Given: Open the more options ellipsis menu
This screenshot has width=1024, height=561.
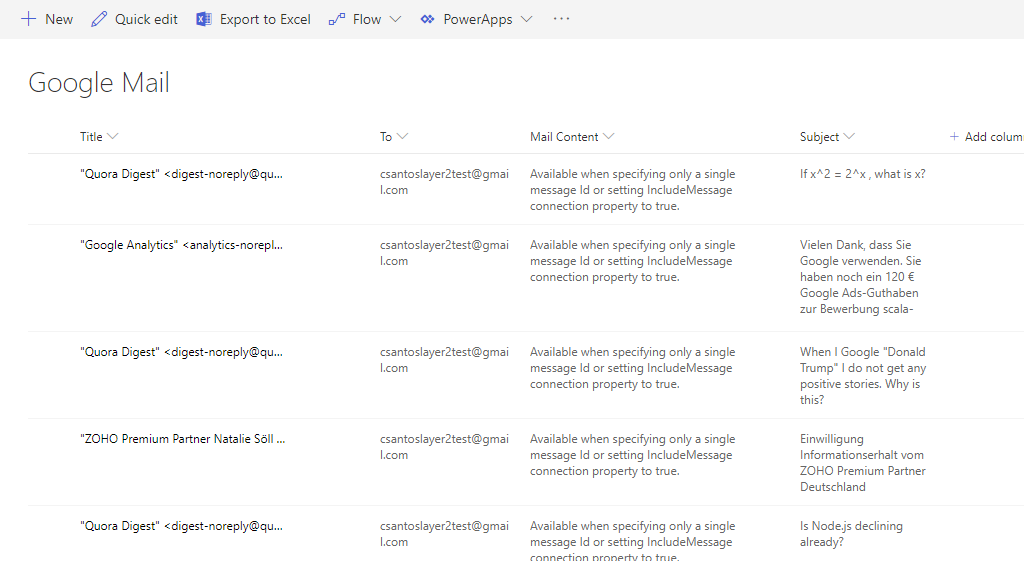Looking at the screenshot, I should (561, 19).
